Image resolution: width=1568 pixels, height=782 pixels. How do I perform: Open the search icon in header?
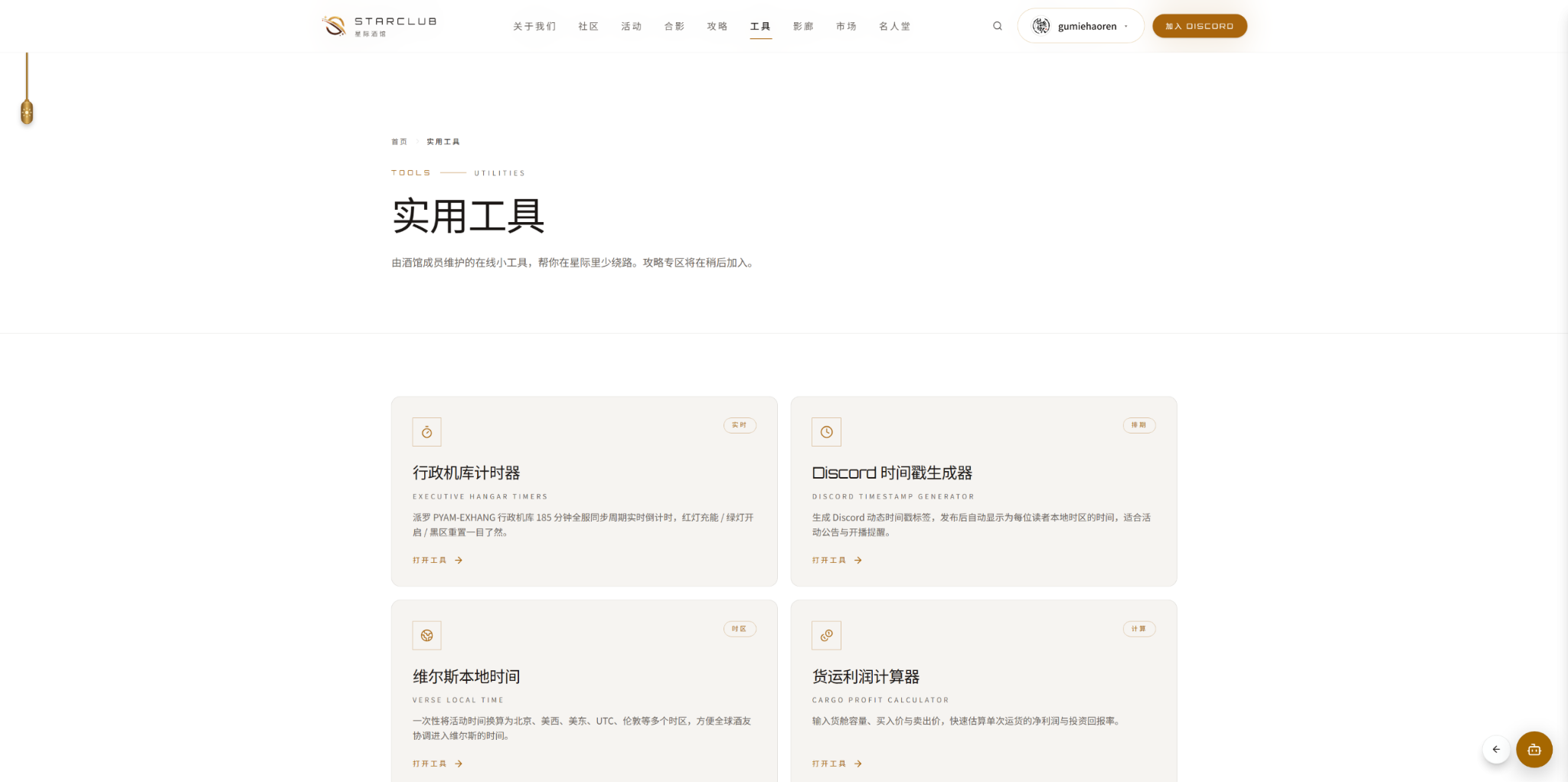click(x=997, y=26)
